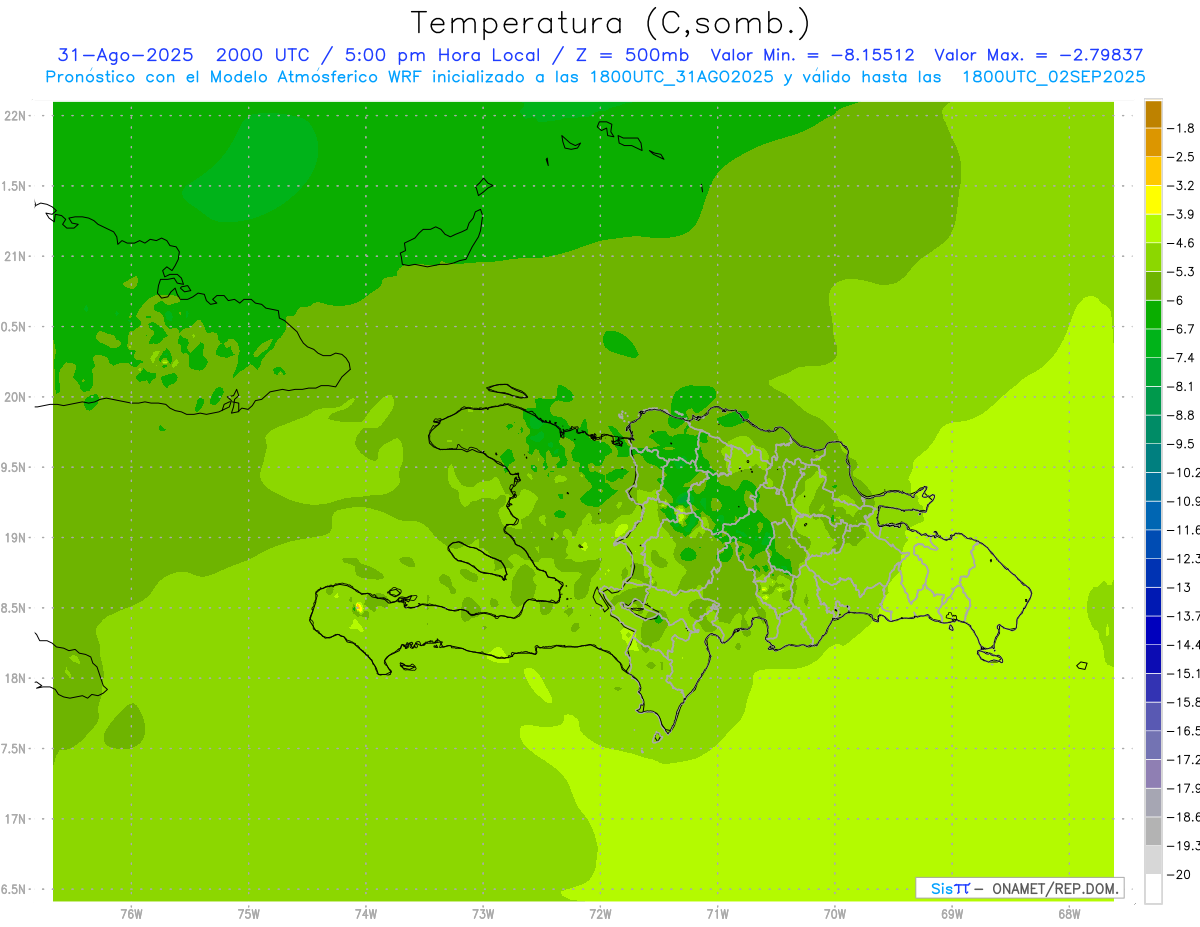This screenshot has height=927, width=1200.
Task: Click the '-6' legend value
Action: (x=1177, y=300)
